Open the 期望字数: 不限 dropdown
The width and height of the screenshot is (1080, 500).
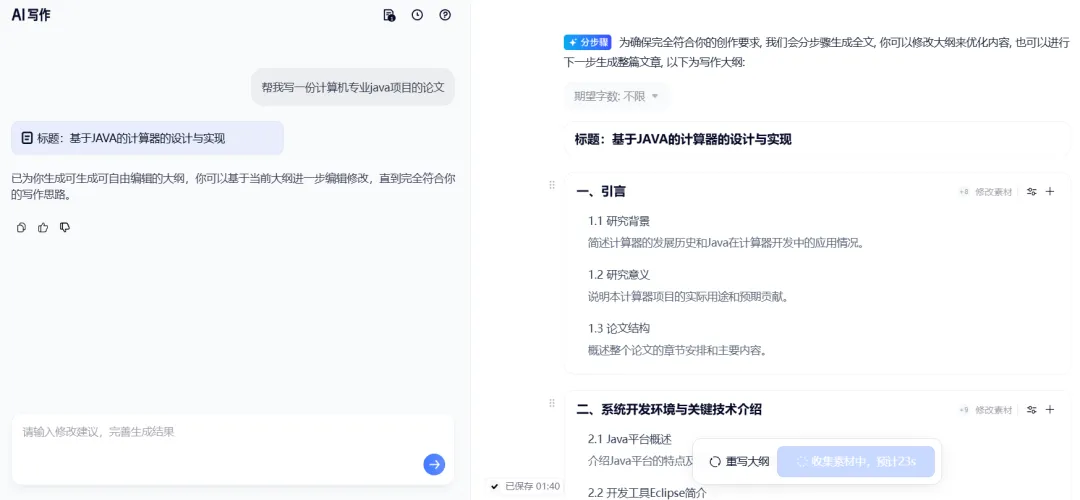pos(616,96)
